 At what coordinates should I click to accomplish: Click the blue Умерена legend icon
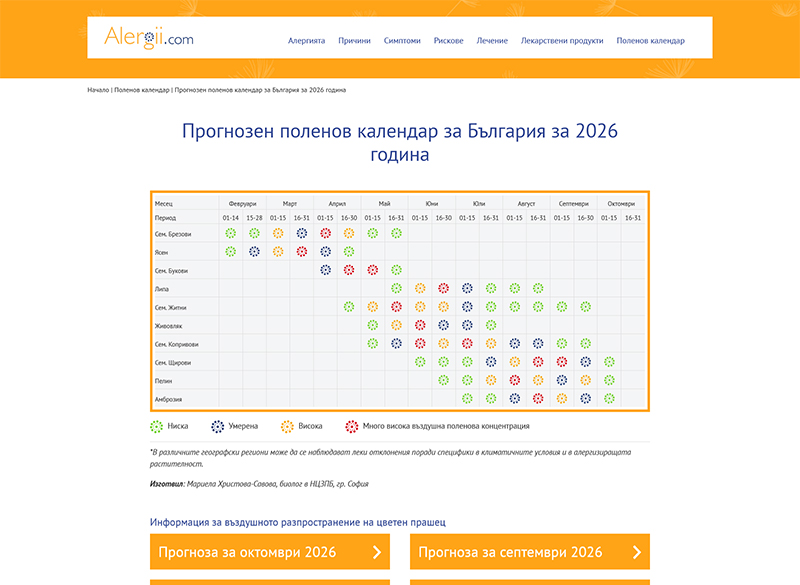[x=217, y=426]
